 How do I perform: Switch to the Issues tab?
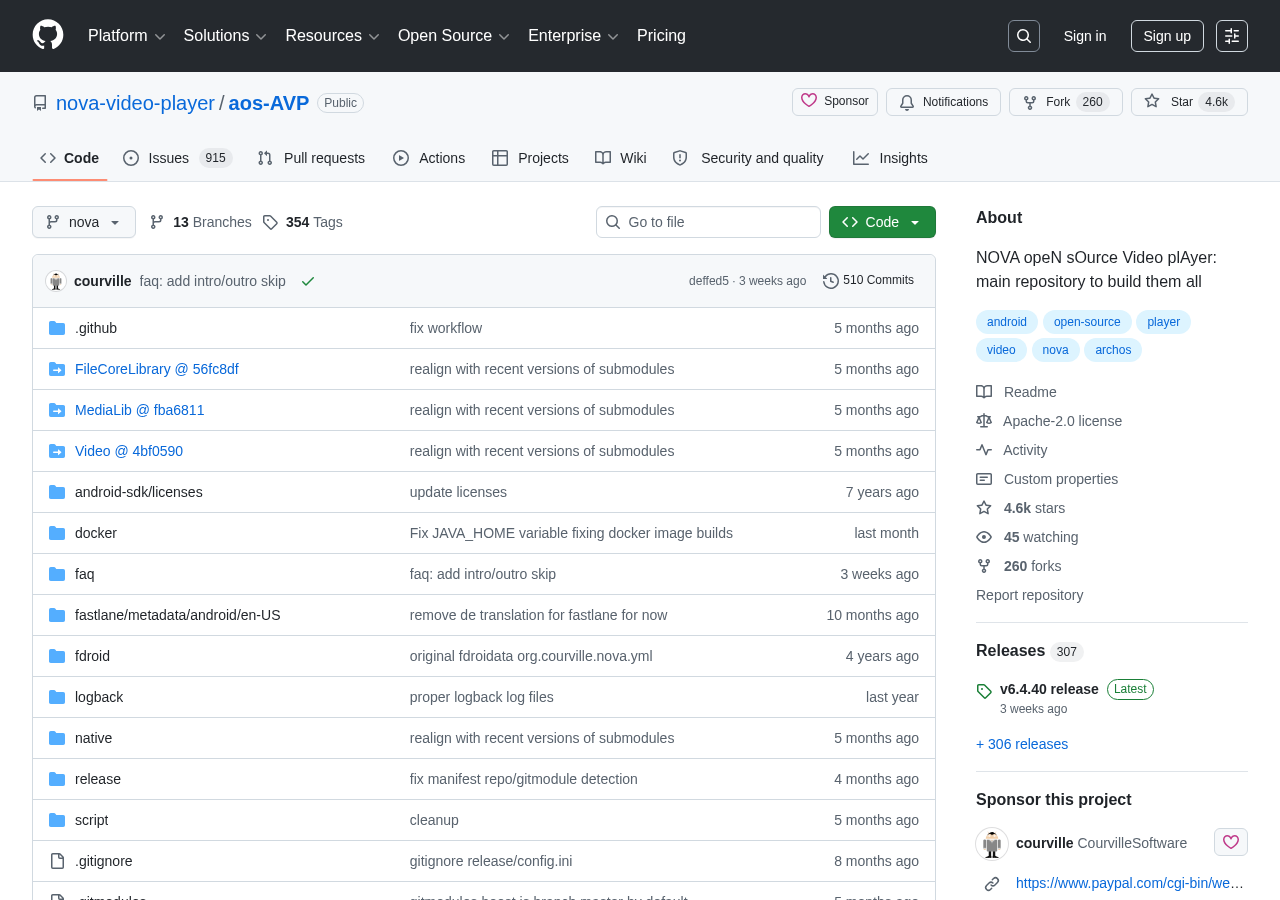coord(178,158)
